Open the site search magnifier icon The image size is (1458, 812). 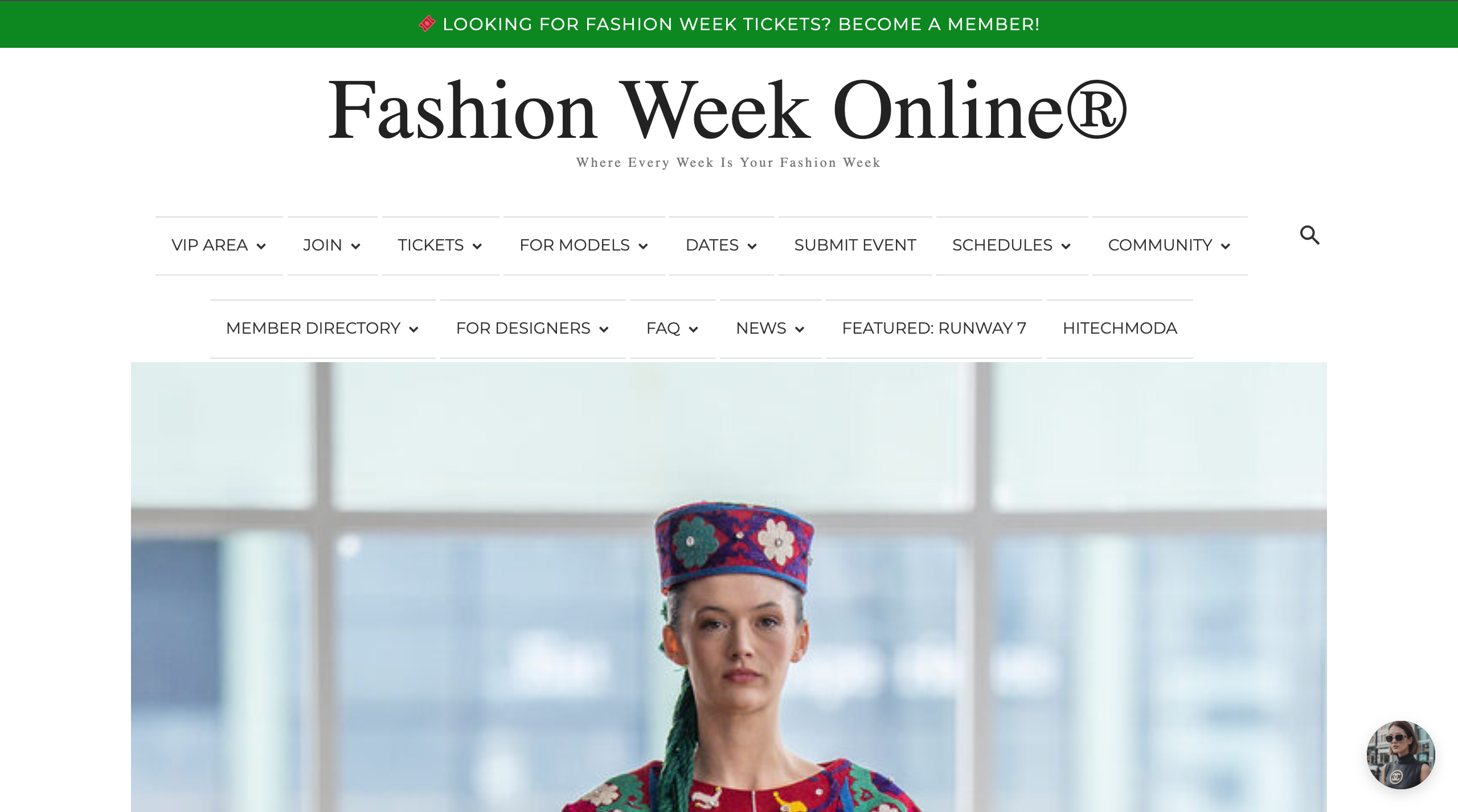pyautogui.click(x=1309, y=235)
